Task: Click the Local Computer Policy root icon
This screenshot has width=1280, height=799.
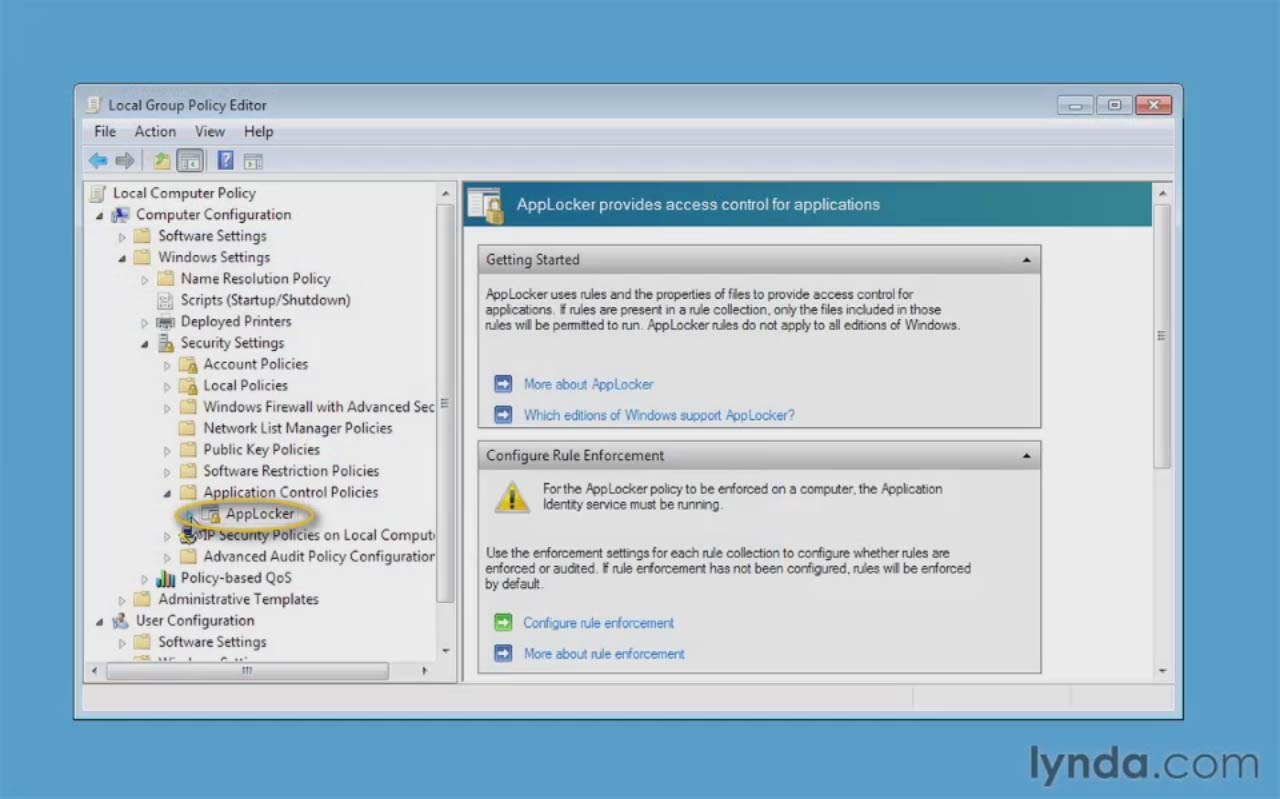Action: [x=98, y=193]
